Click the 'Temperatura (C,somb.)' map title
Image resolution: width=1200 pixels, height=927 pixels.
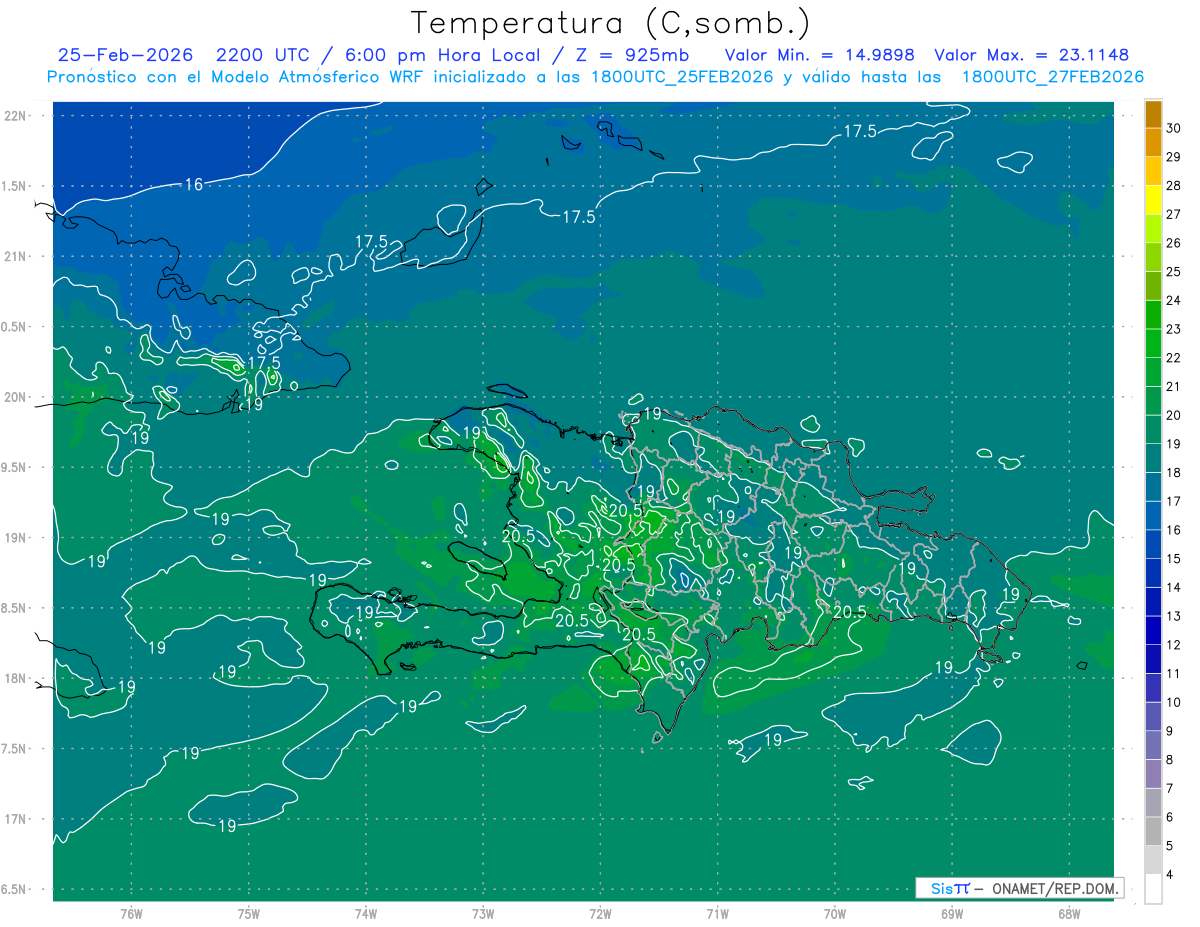click(611, 24)
